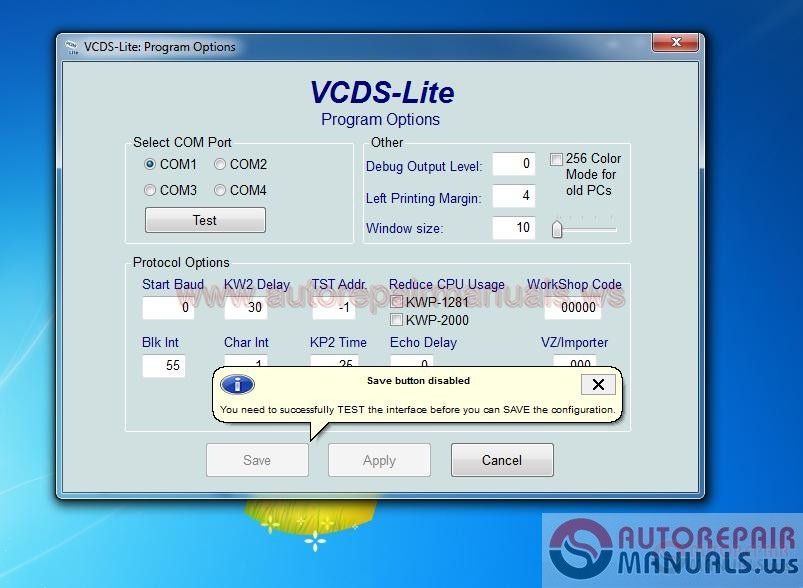Select the COM4 radio button

tap(220, 191)
